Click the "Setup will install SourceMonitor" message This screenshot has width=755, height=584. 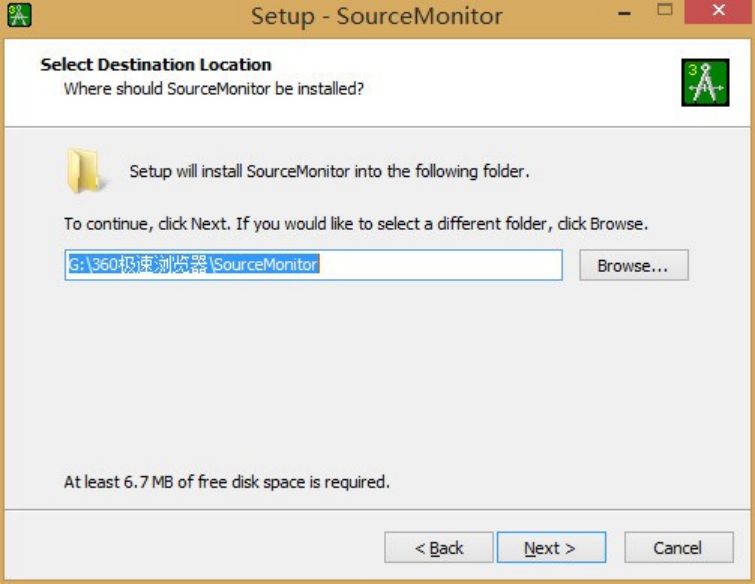(329, 172)
